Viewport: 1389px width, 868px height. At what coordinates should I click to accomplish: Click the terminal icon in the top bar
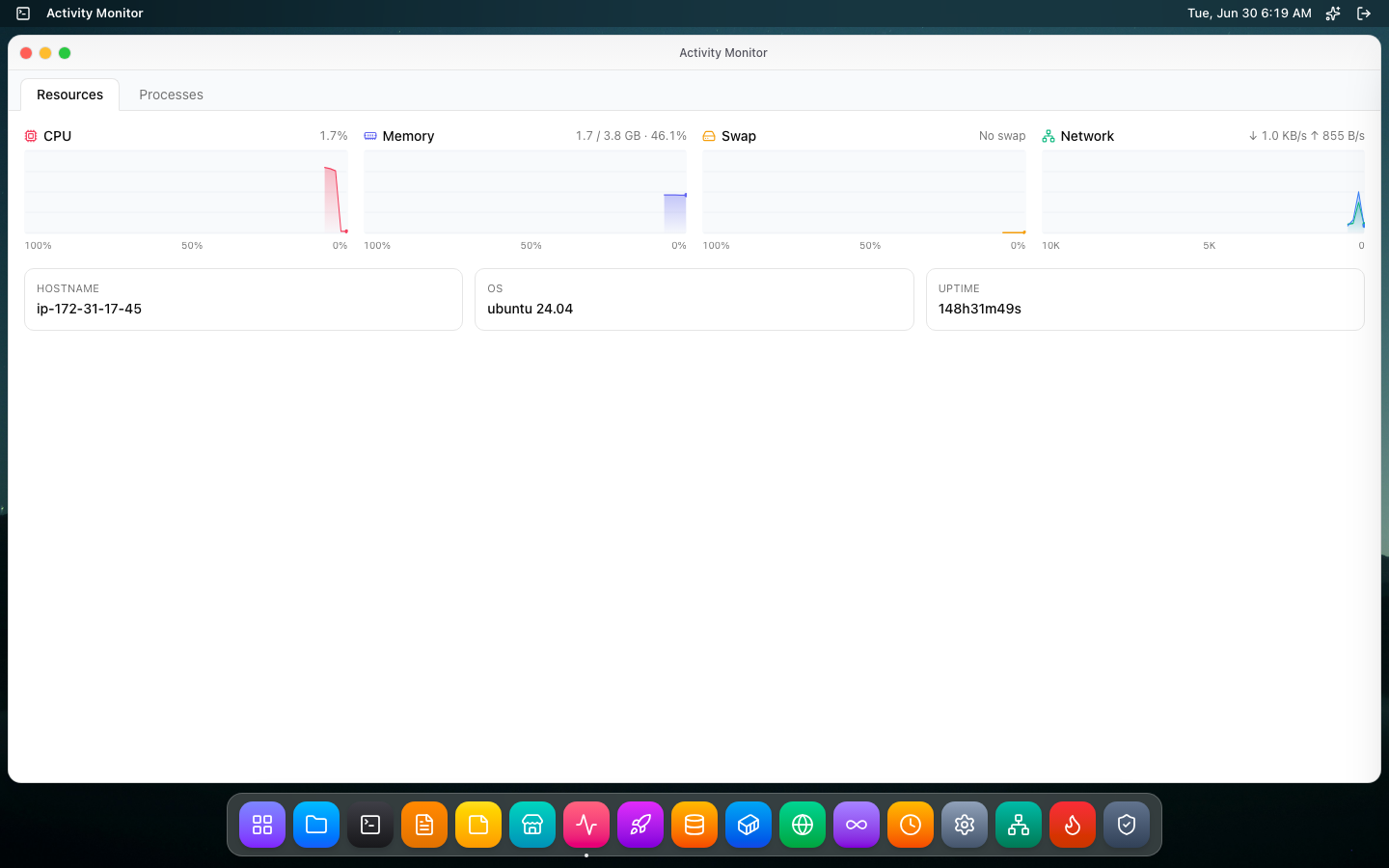(x=23, y=14)
